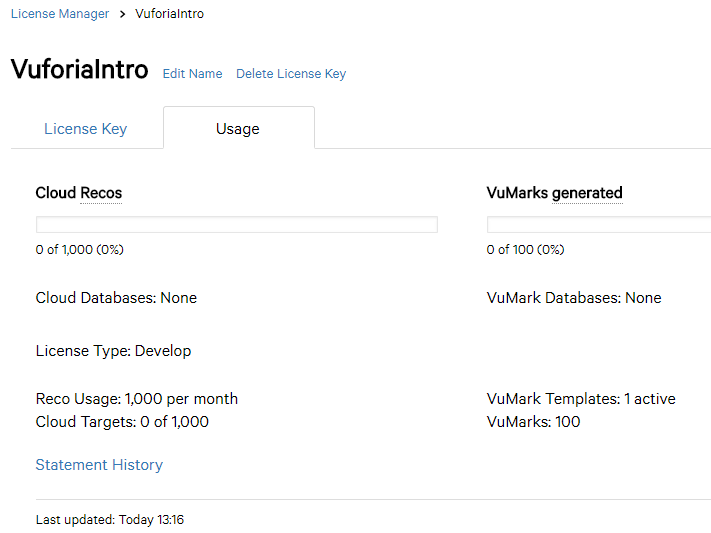Click the 0 of 1,000 usage text
Screen dimensions: 711x533
(x=80, y=249)
